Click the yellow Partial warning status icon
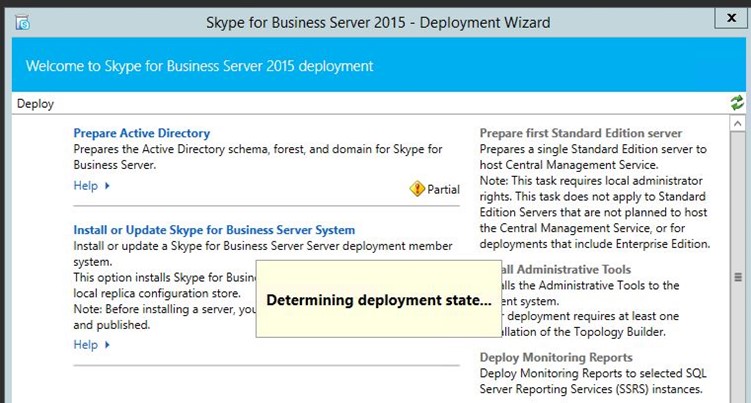Viewport: 751px width, 403px height. click(x=417, y=189)
